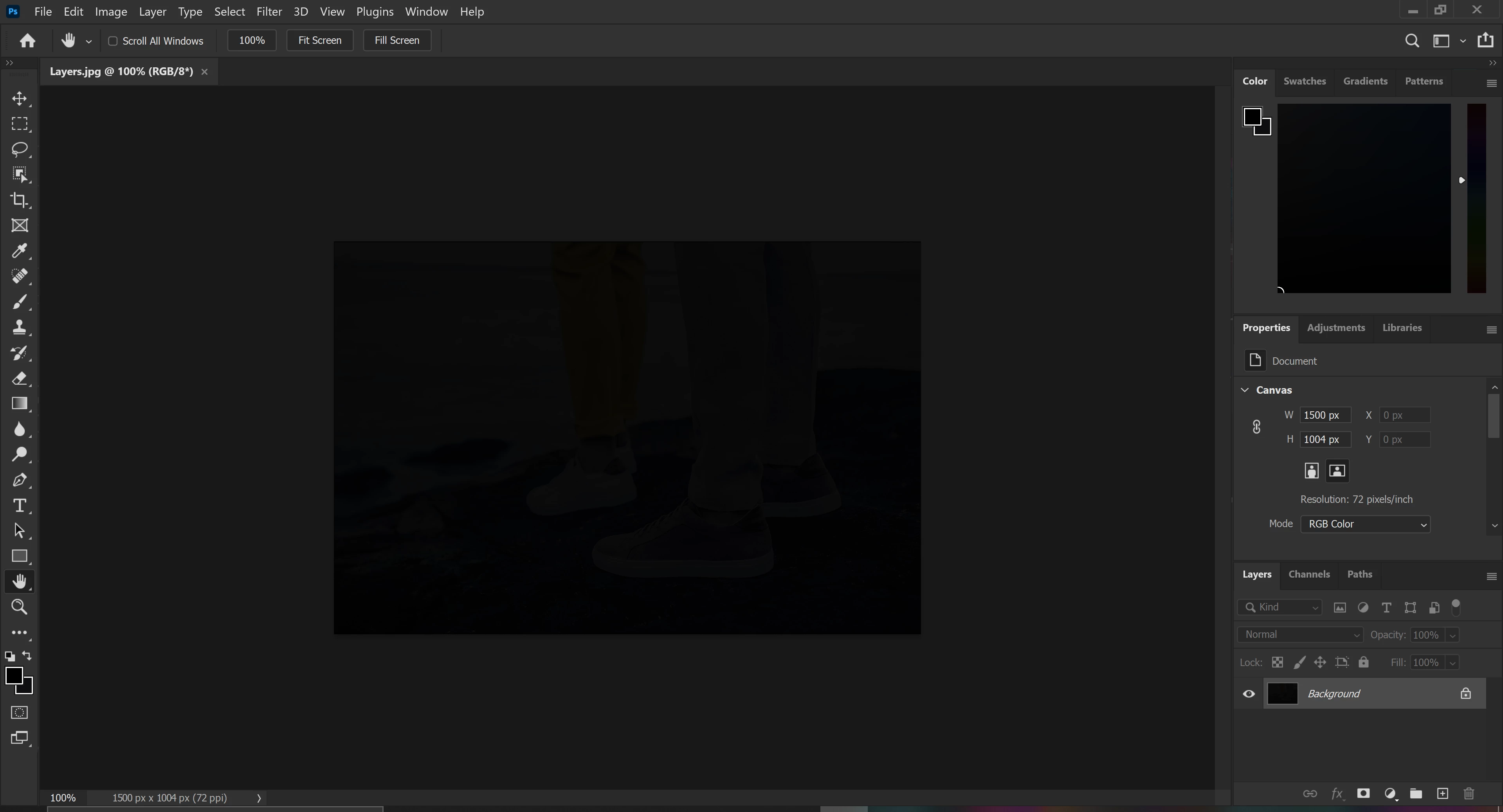This screenshot has width=1503, height=812.
Task: Hide the Background layer with eye icon
Action: [1249, 693]
